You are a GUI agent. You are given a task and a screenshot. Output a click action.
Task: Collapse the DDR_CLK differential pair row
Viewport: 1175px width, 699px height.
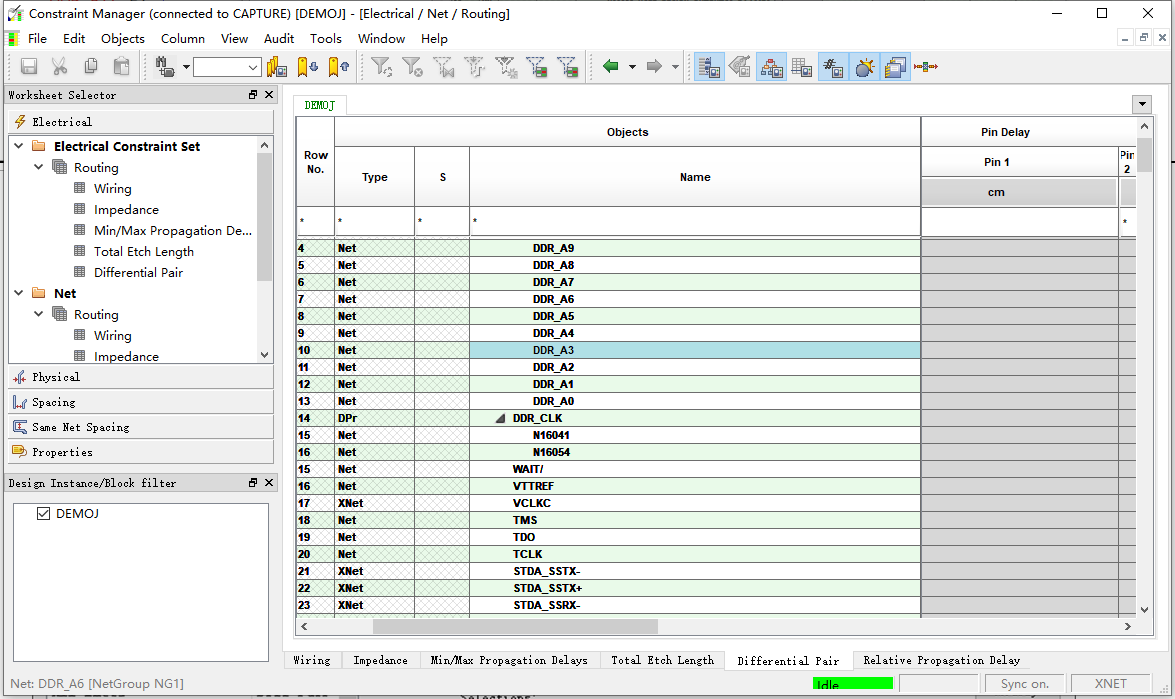tap(501, 419)
